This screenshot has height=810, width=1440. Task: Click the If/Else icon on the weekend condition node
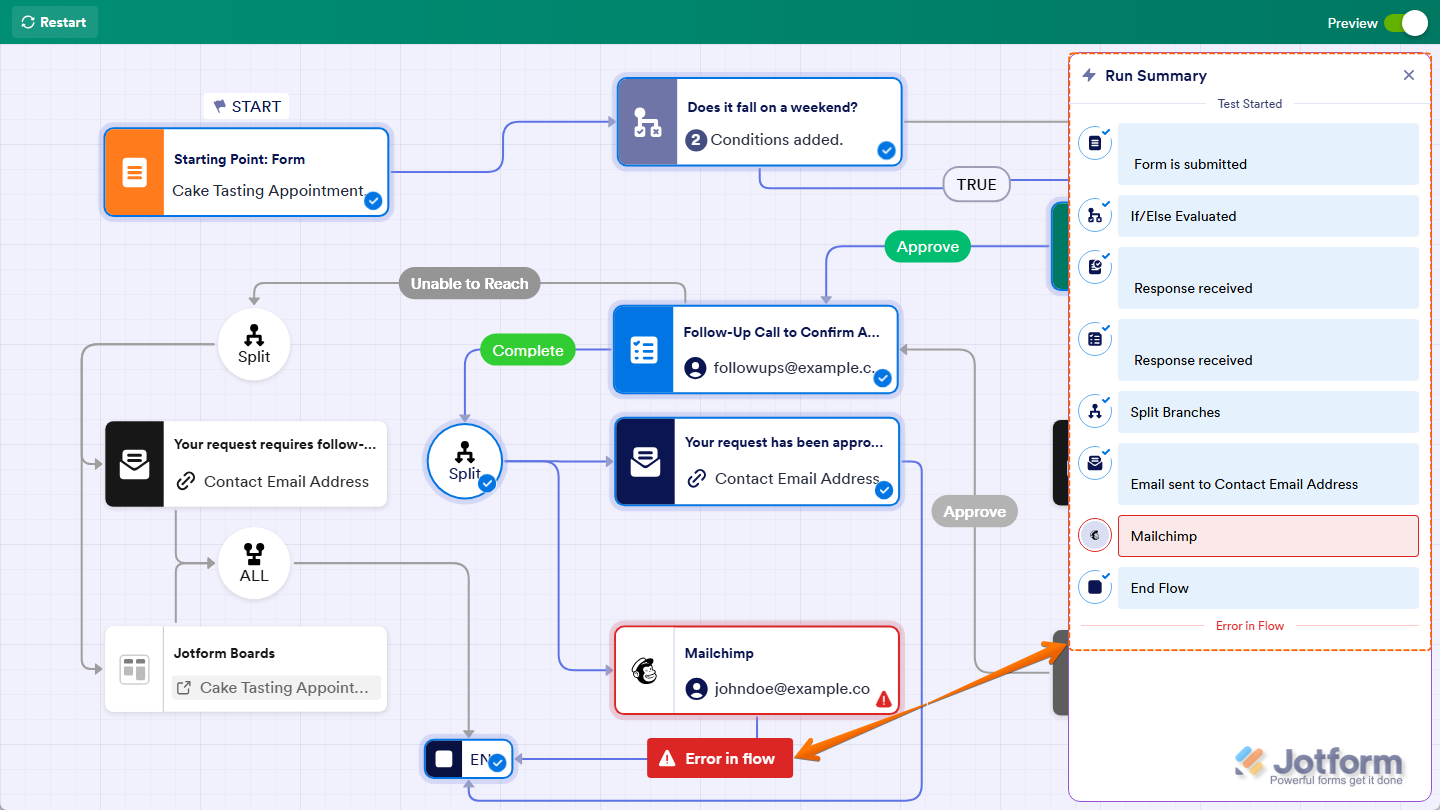coord(646,121)
